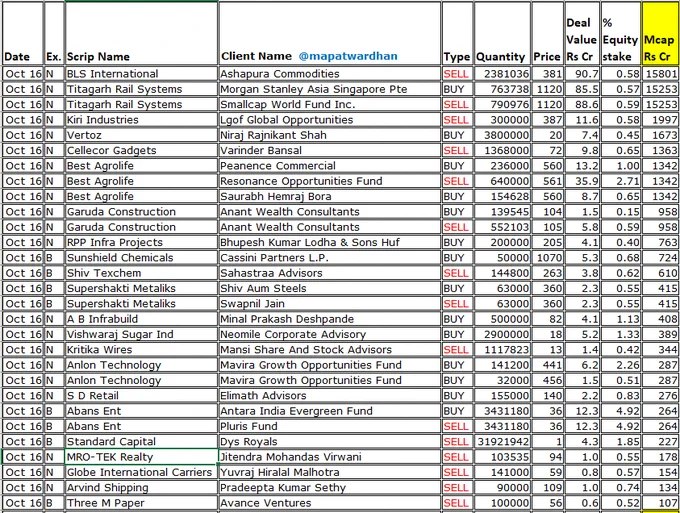Select Swapnil Jain client cell
This screenshot has width=680, height=513.
coord(330,304)
